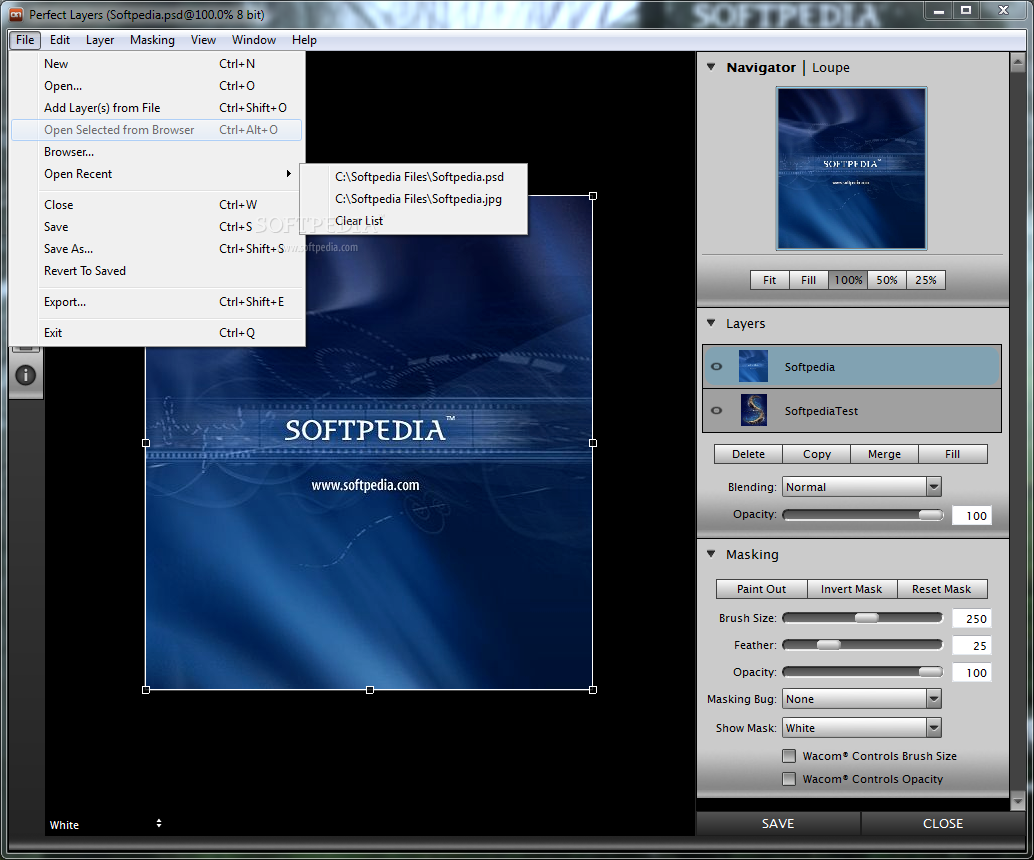
Task: Open the Masking menu
Action: [x=152, y=40]
